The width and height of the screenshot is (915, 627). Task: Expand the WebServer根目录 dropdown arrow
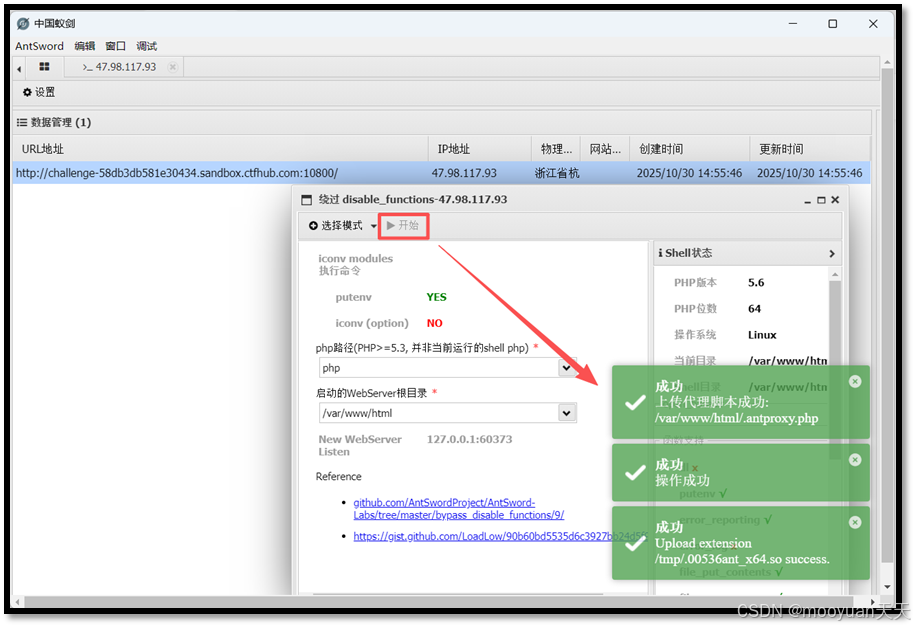[x=566, y=413]
